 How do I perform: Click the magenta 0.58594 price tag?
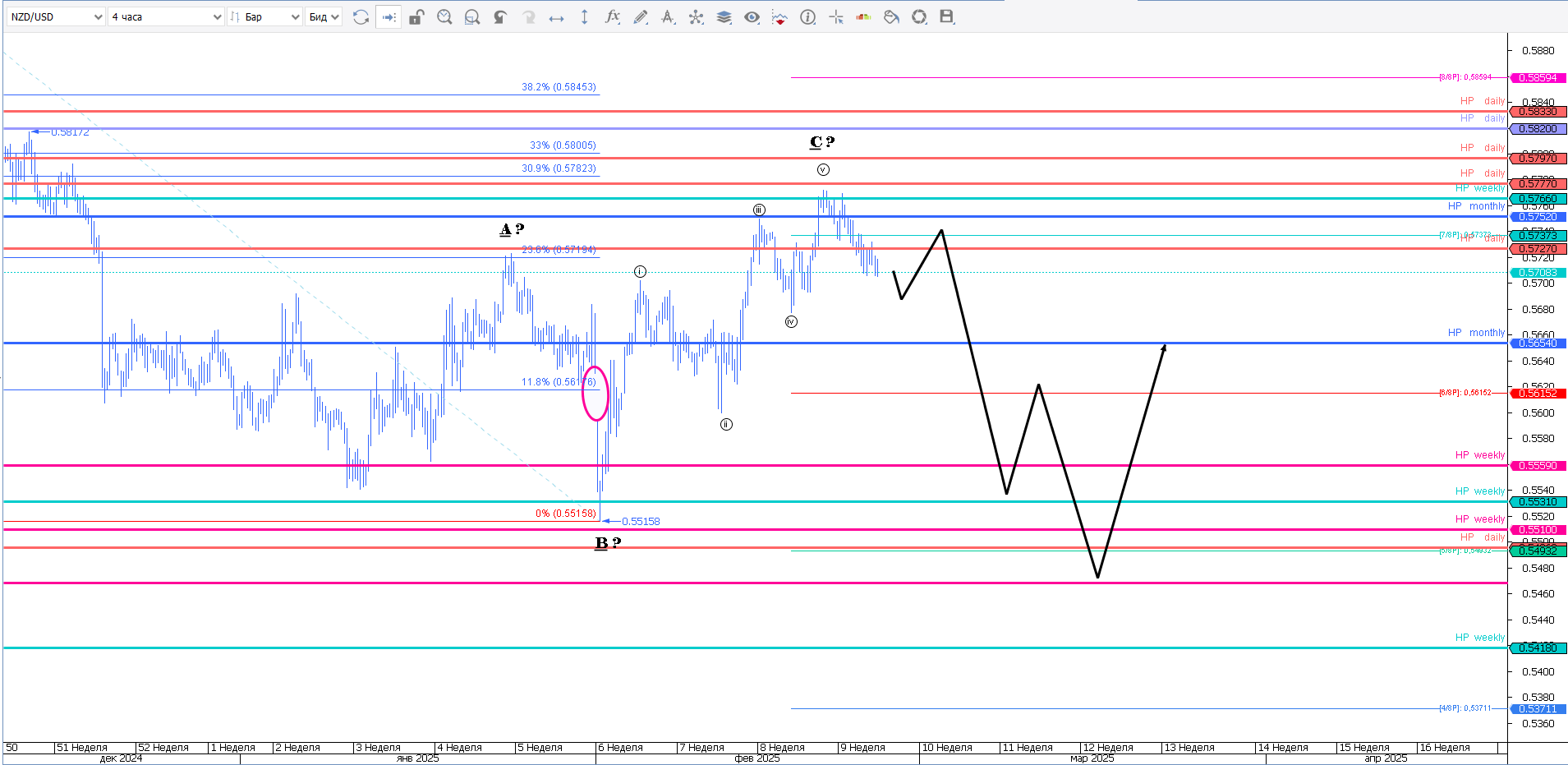pyautogui.click(x=1538, y=78)
